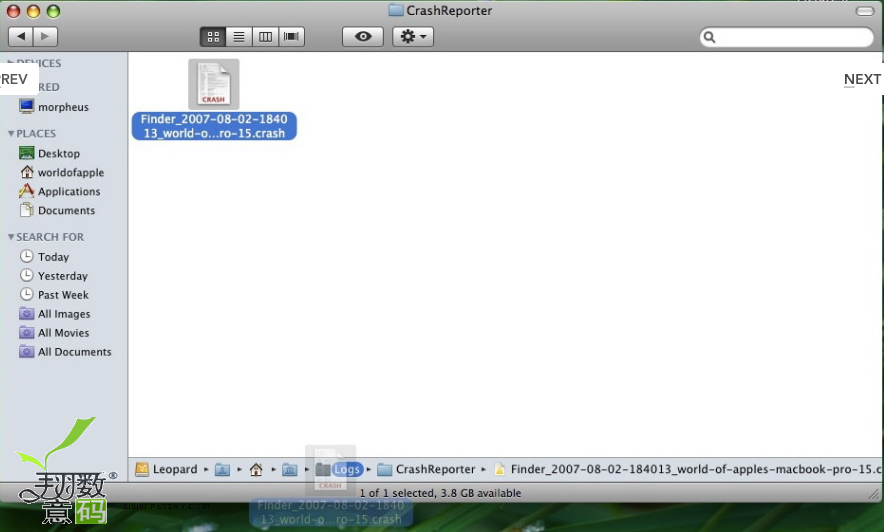This screenshot has height=532, width=884.
Task: Open the Action gear menu
Action: tap(413, 37)
